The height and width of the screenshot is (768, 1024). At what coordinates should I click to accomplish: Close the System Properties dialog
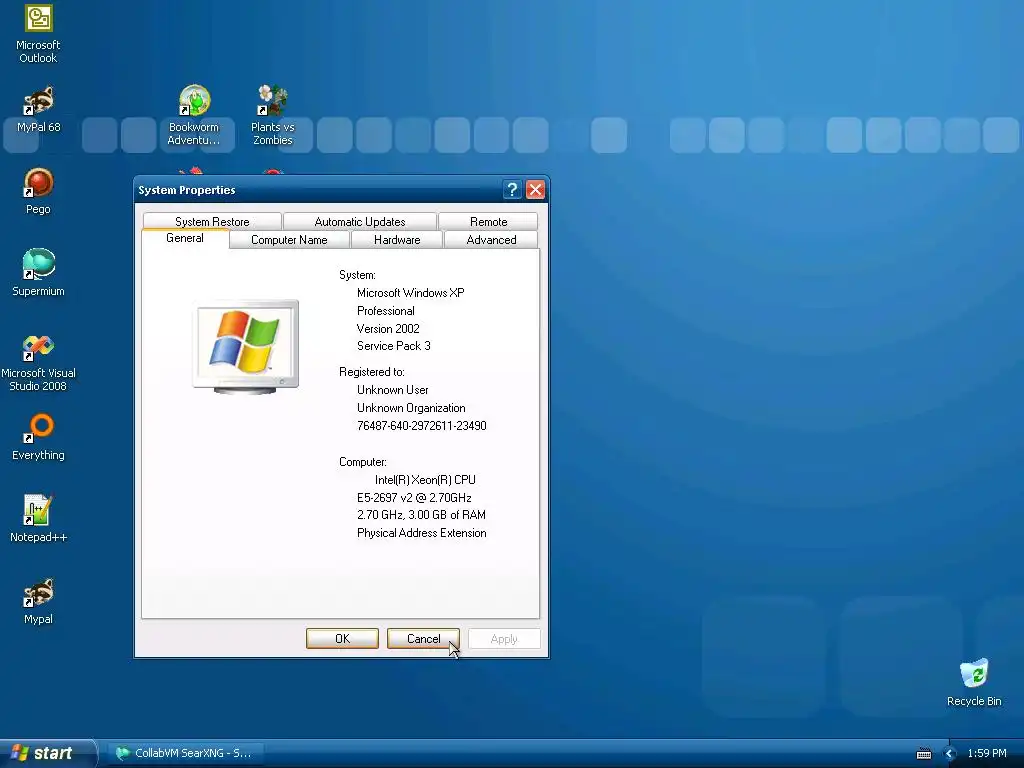536,190
